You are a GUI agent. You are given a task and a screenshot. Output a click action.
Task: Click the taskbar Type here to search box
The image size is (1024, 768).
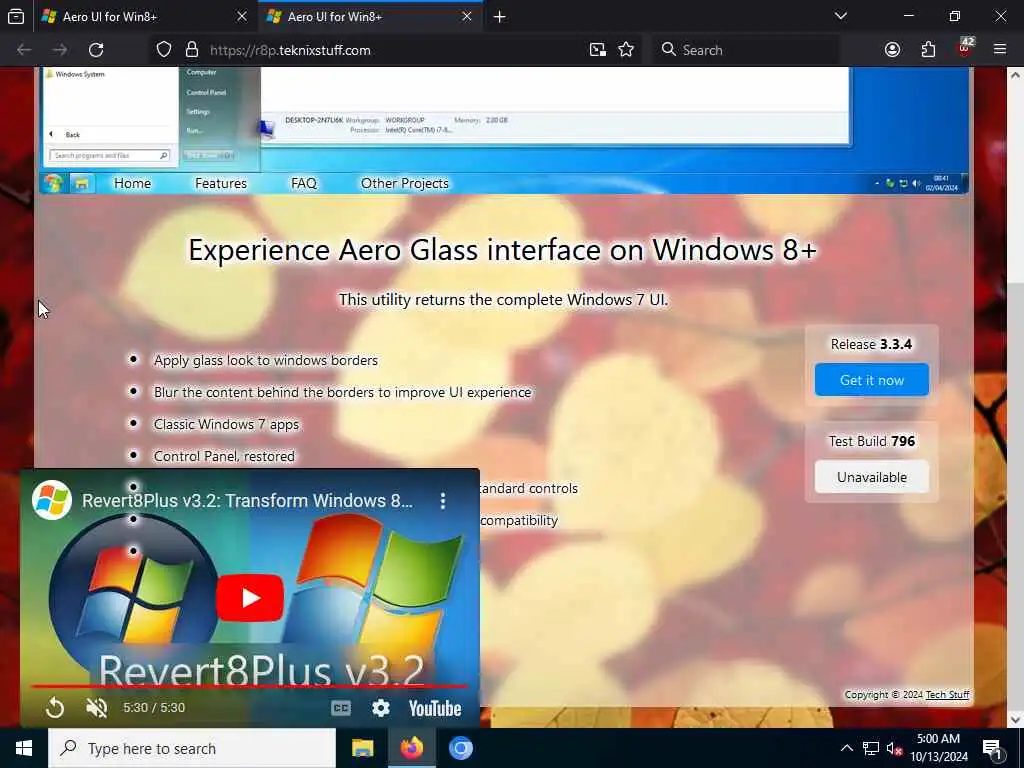[x=192, y=748]
